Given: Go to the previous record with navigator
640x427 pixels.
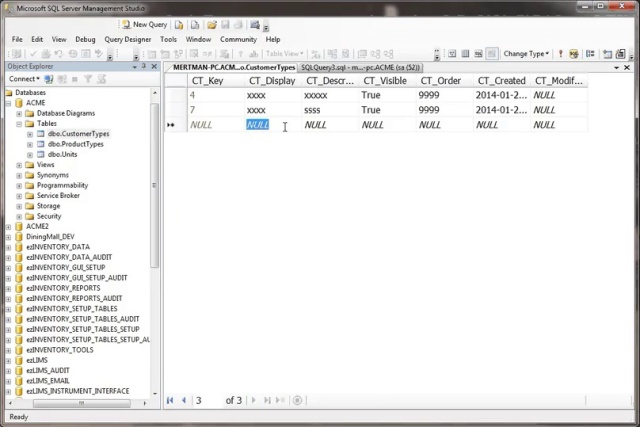Looking at the screenshot, I should point(184,400).
